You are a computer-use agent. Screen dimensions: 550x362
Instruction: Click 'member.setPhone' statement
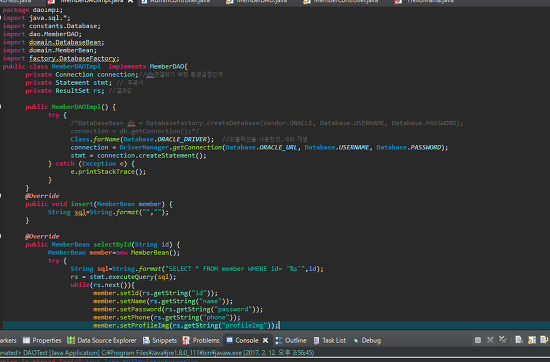(167, 317)
